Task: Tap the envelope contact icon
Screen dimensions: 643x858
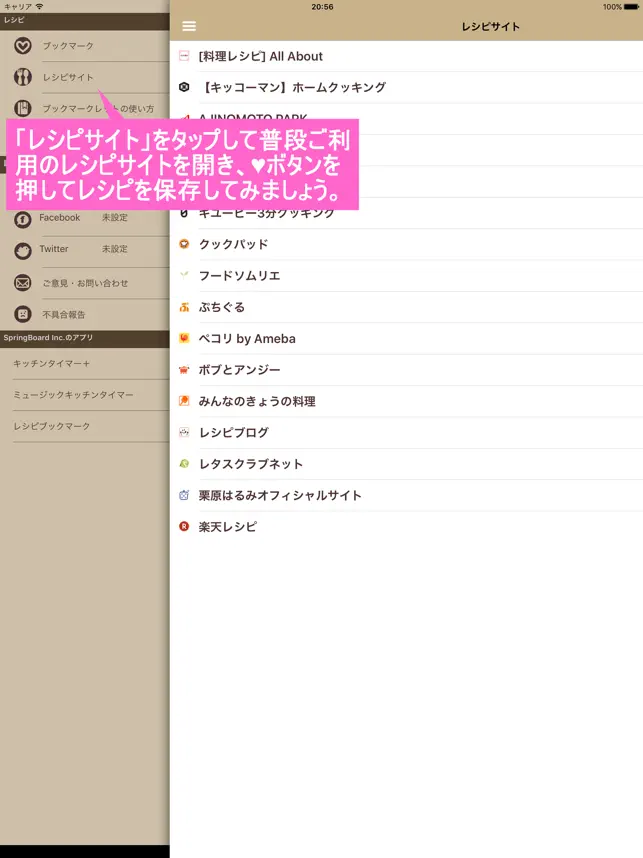Action: pyautogui.click(x=22, y=283)
